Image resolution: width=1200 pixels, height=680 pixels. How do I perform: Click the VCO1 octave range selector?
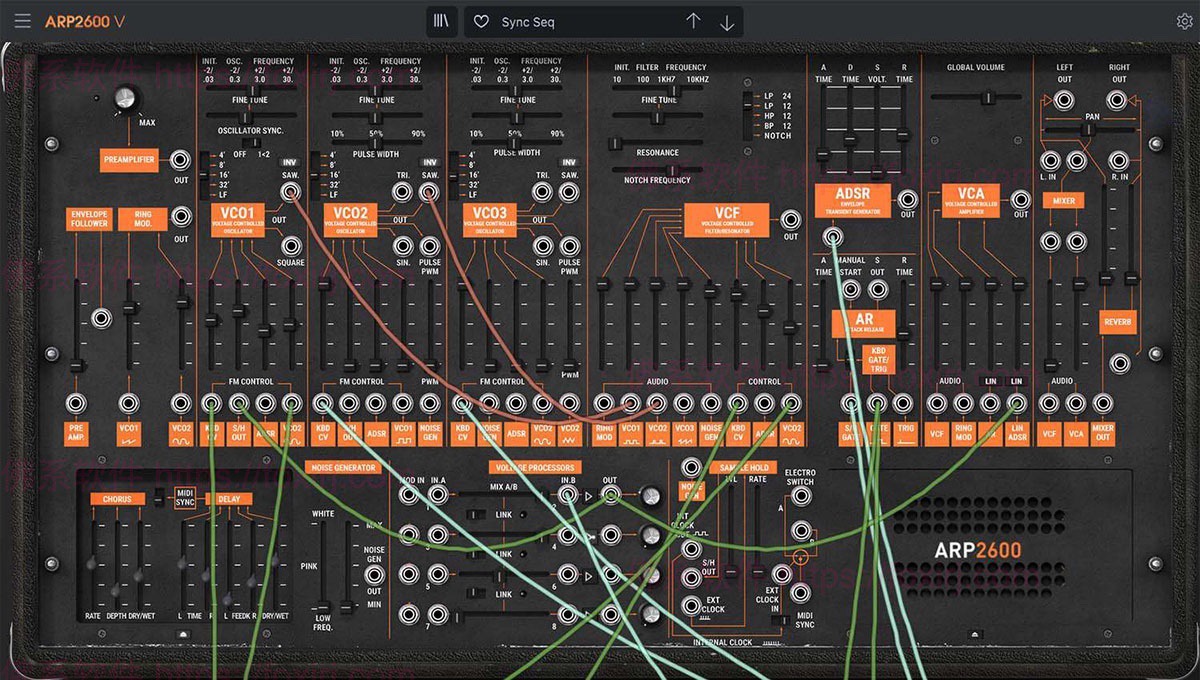coord(203,176)
